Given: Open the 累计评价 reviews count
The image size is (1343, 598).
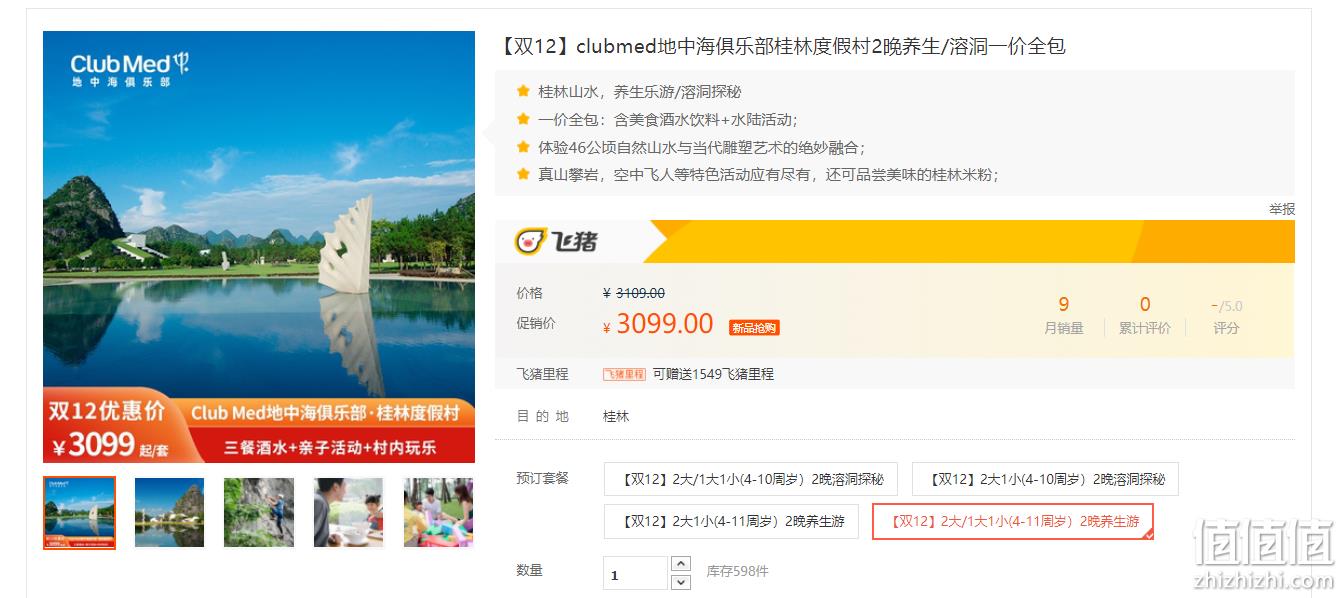Looking at the screenshot, I should [x=1145, y=315].
